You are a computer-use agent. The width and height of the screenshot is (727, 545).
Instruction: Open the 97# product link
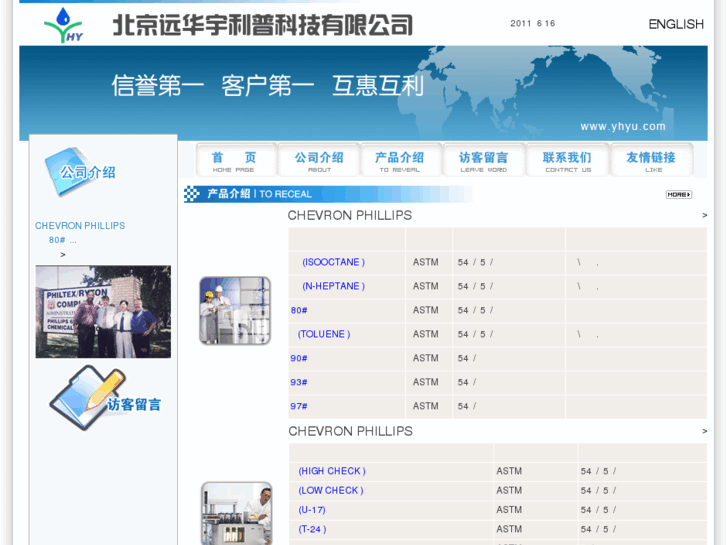click(299, 406)
